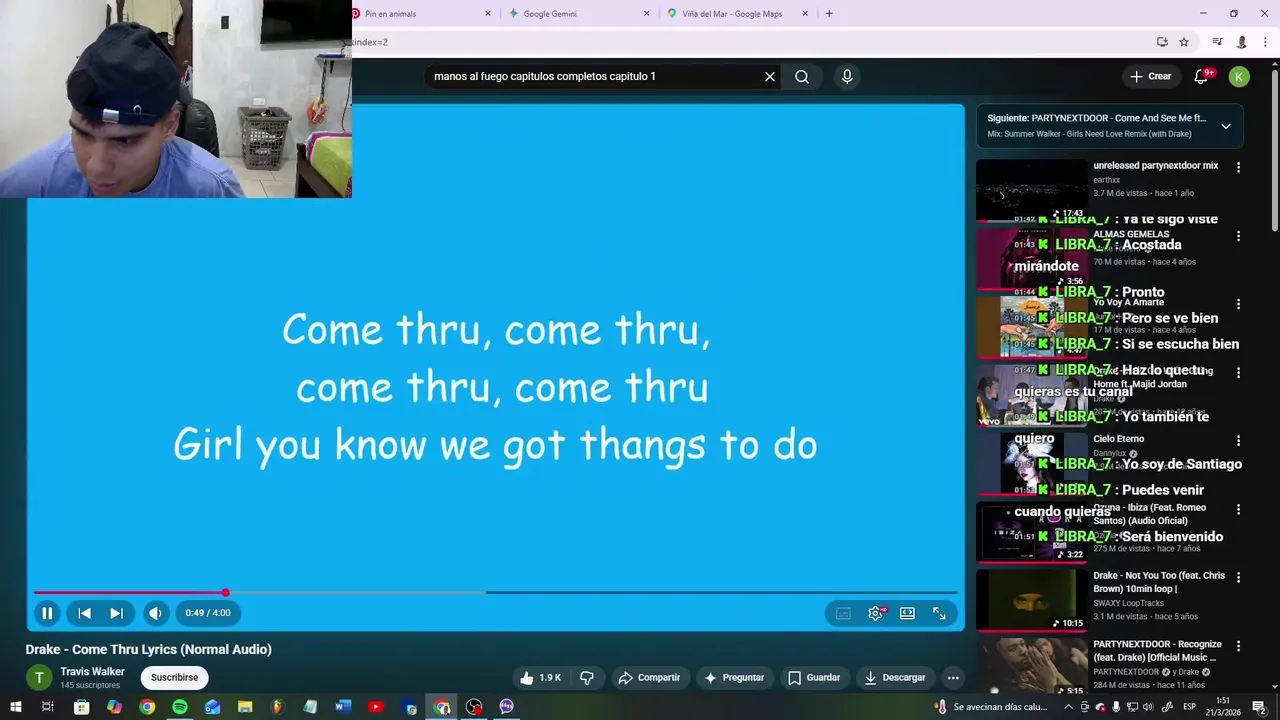Show hidden system tray icons
Viewport: 1280px width, 720px height.
coord(1068,707)
